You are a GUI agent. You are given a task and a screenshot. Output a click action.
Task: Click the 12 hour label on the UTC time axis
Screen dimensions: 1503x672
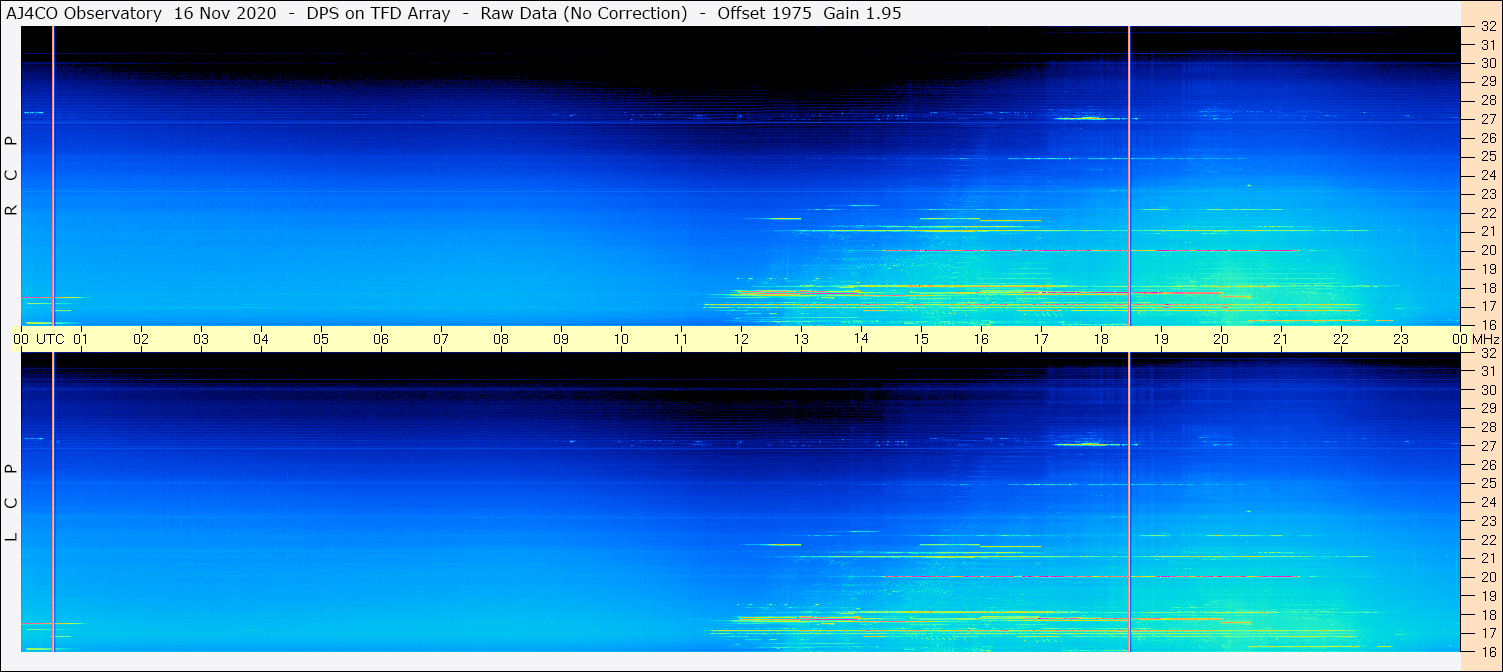741,339
